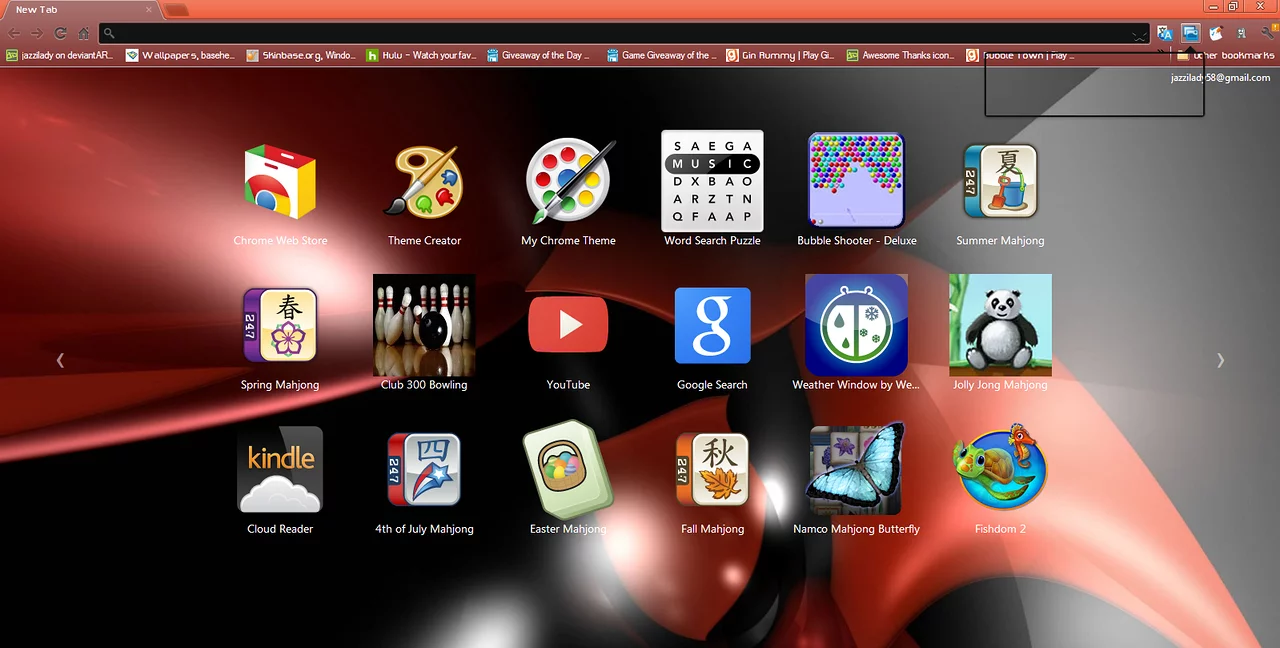Launch Bubble Shooter - Deluxe
The width and height of the screenshot is (1280, 648).
[856, 181]
